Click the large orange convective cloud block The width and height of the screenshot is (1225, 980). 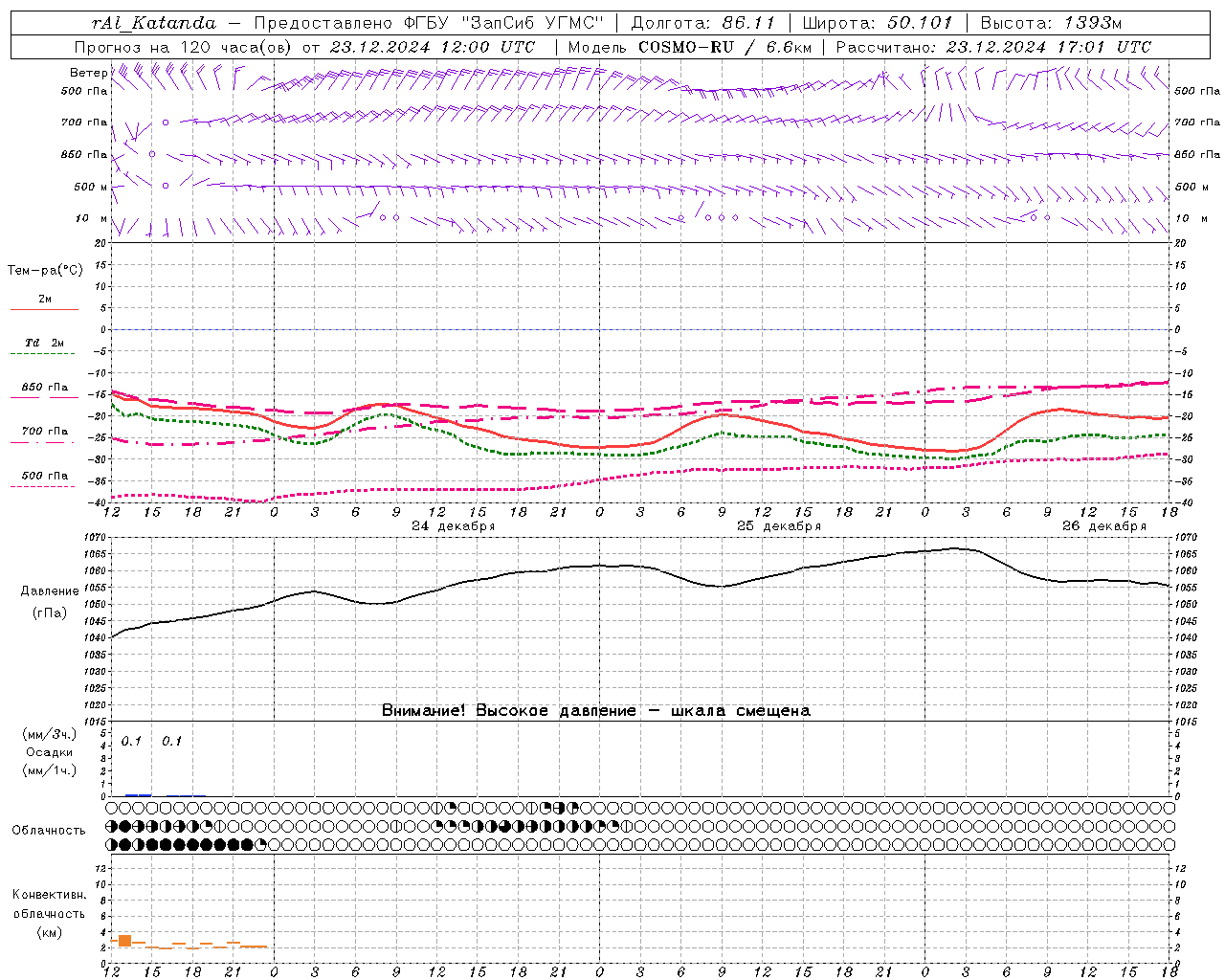click(124, 941)
